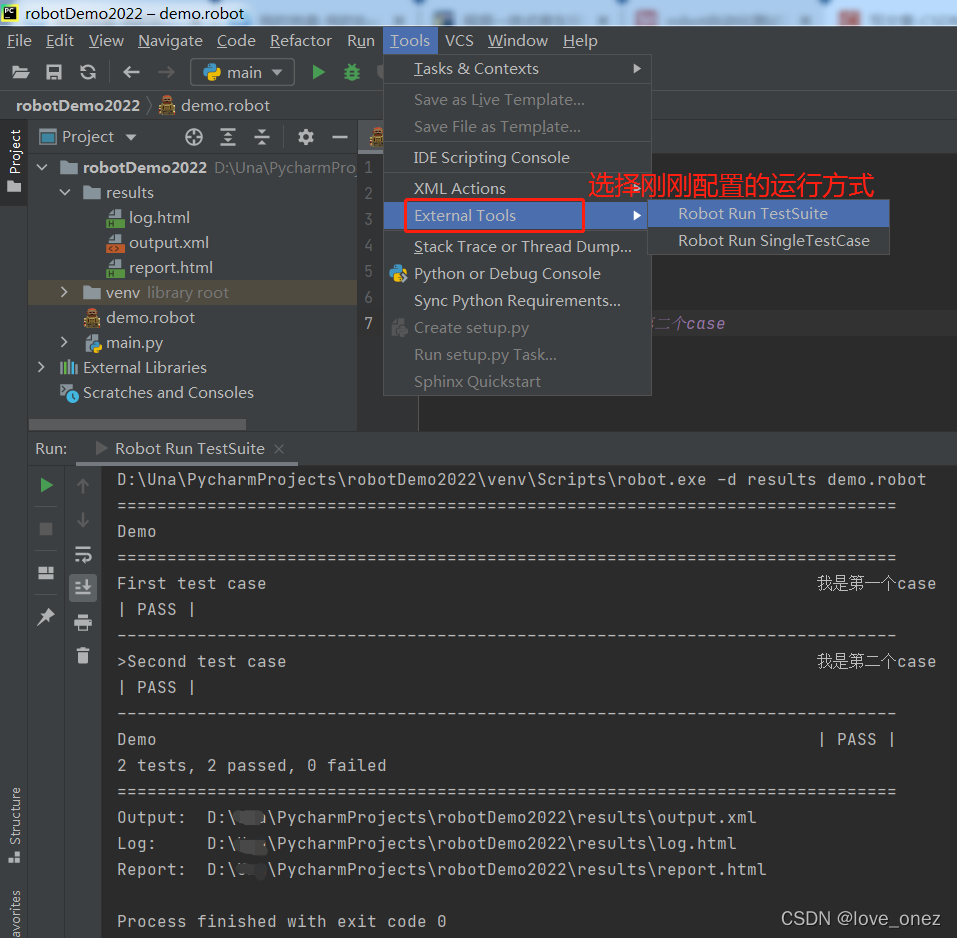Toggle scroll-to-end in the console sidebar
The image size is (957, 938).
point(83,588)
